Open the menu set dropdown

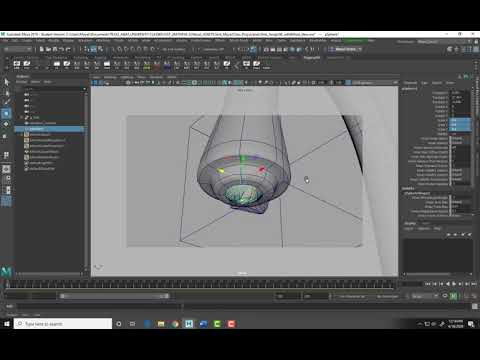[17, 49]
